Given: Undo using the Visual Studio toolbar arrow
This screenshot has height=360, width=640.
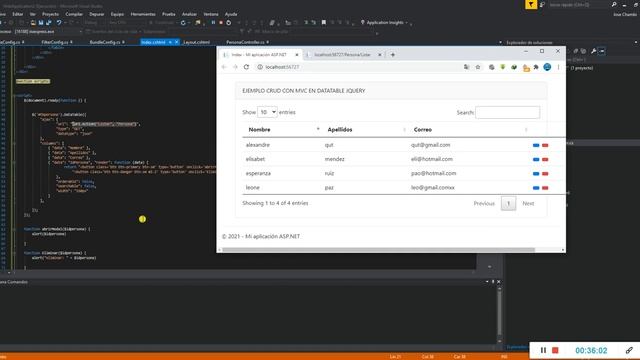Looking at the screenshot, I should tap(59, 22).
